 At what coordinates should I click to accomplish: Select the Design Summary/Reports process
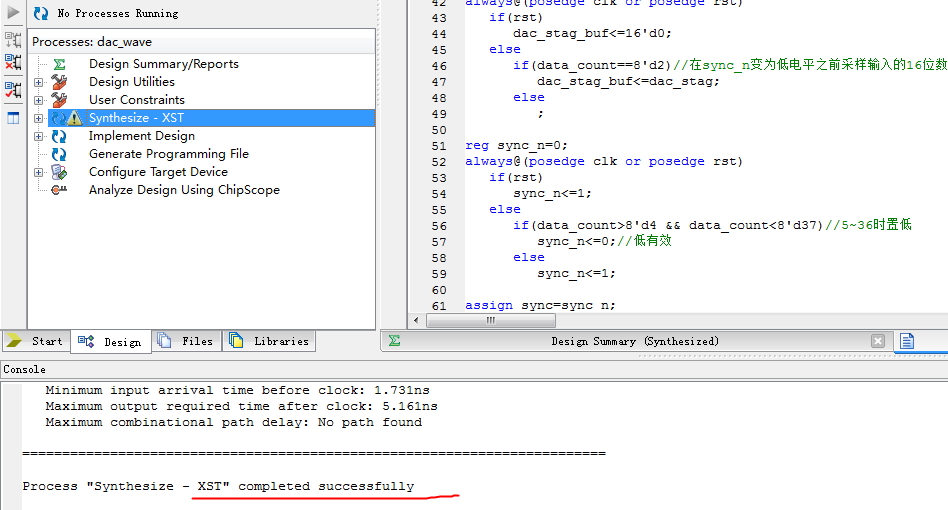click(x=163, y=64)
